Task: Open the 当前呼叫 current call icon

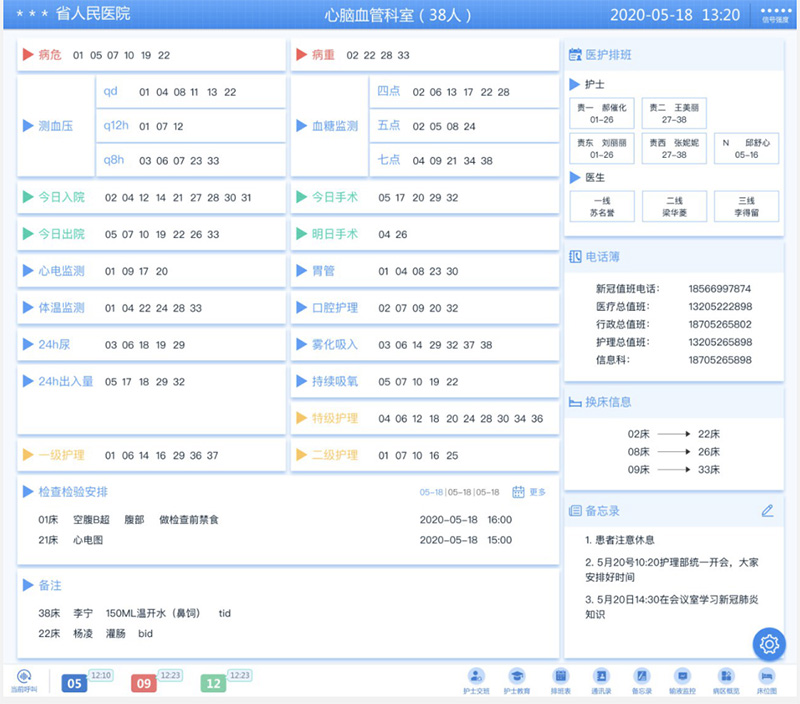Action: (x=24, y=681)
